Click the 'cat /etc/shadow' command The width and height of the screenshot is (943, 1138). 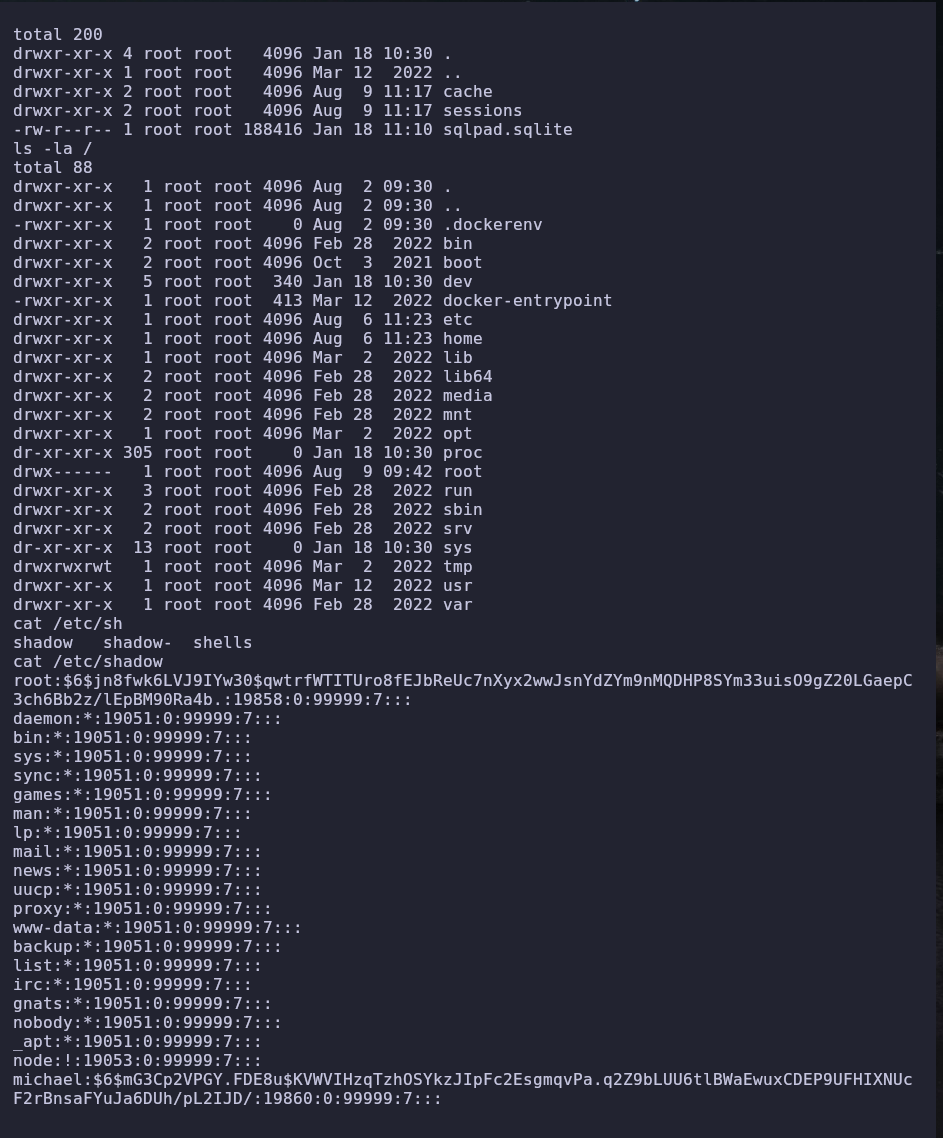click(88, 662)
